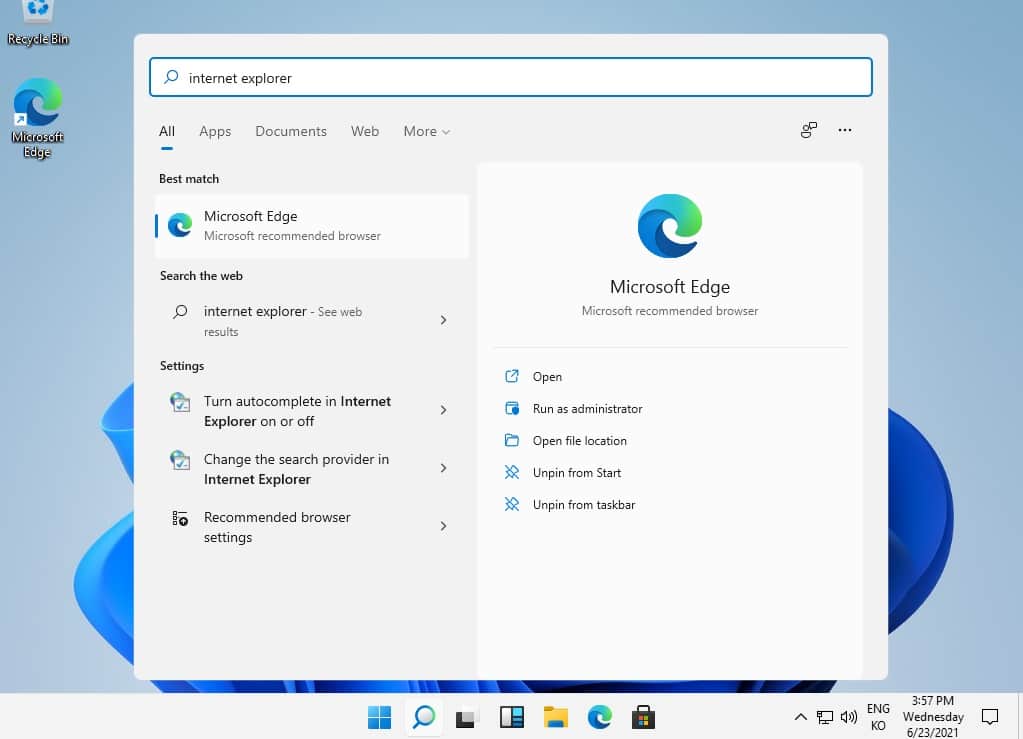
Task: Click the search box containing internet explorer
Action: point(510,78)
